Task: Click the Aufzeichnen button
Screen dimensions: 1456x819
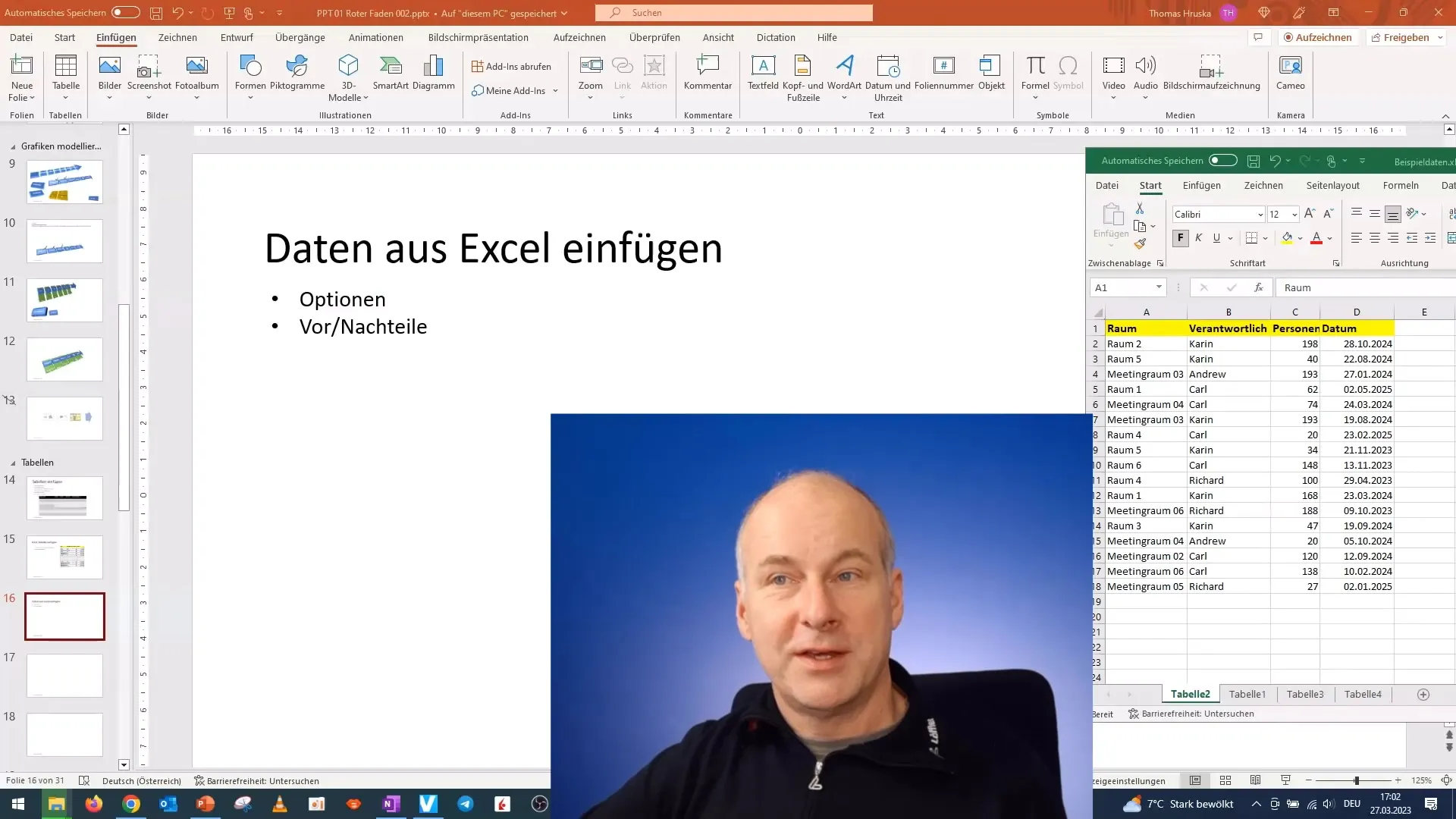Action: 1318,37
